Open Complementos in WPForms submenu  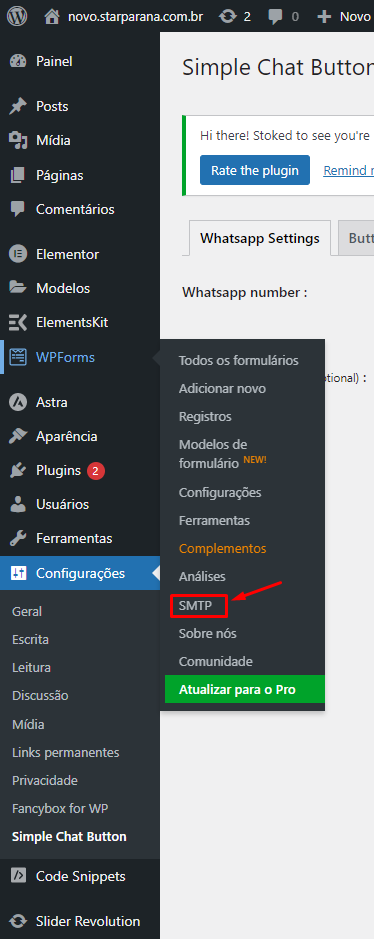pyautogui.click(x=223, y=549)
